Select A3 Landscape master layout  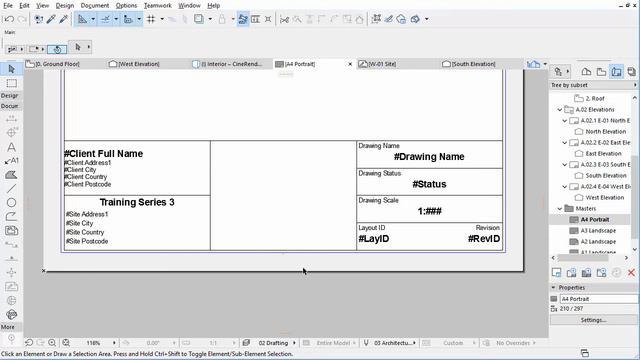(598, 231)
